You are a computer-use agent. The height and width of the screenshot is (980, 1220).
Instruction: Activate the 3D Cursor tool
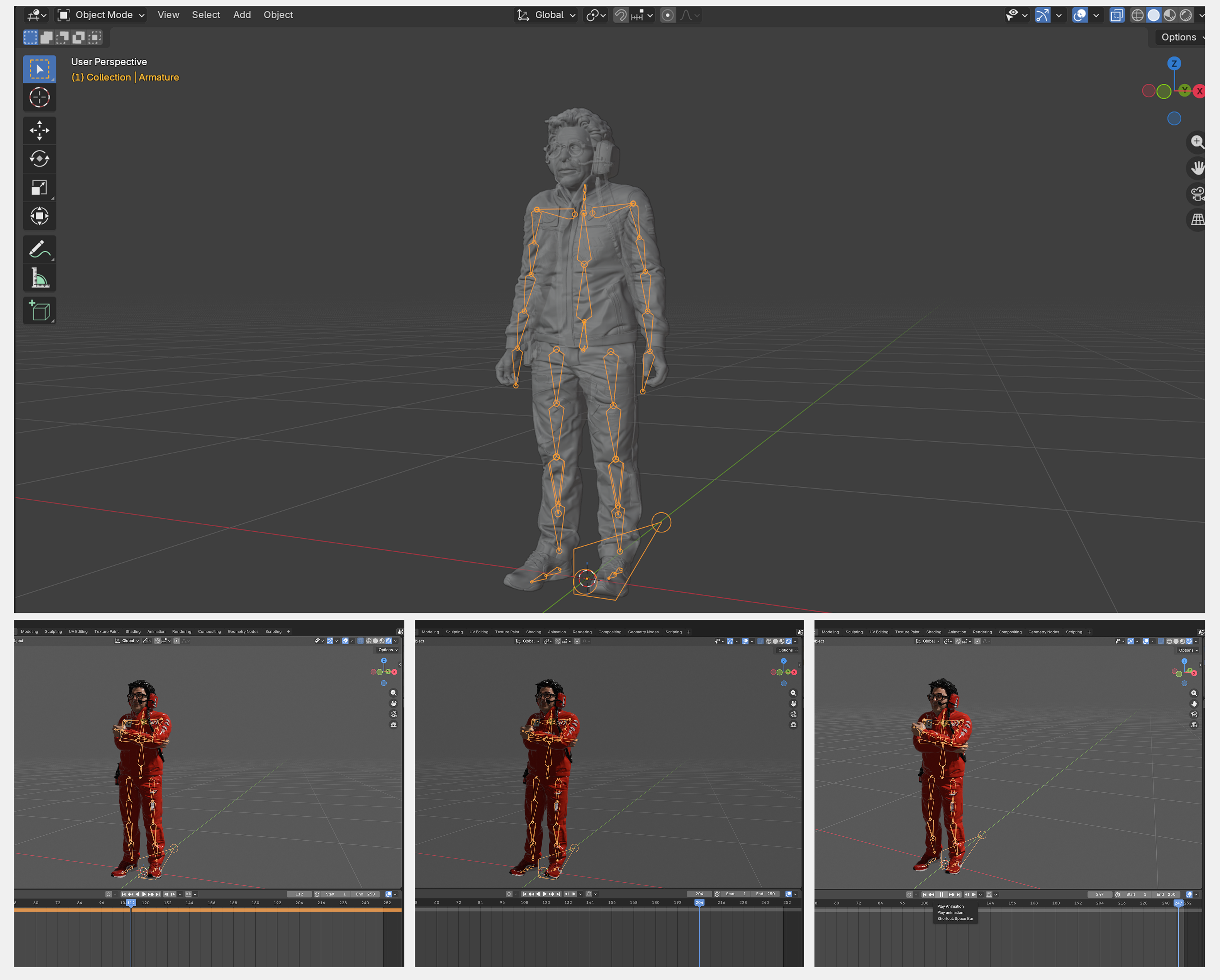[39, 97]
